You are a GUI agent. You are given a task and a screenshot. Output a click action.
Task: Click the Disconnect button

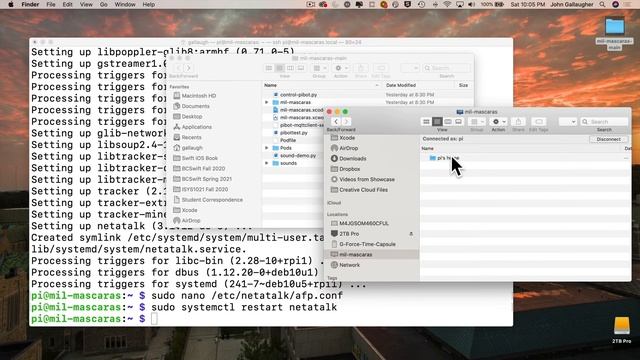[x=608, y=139]
